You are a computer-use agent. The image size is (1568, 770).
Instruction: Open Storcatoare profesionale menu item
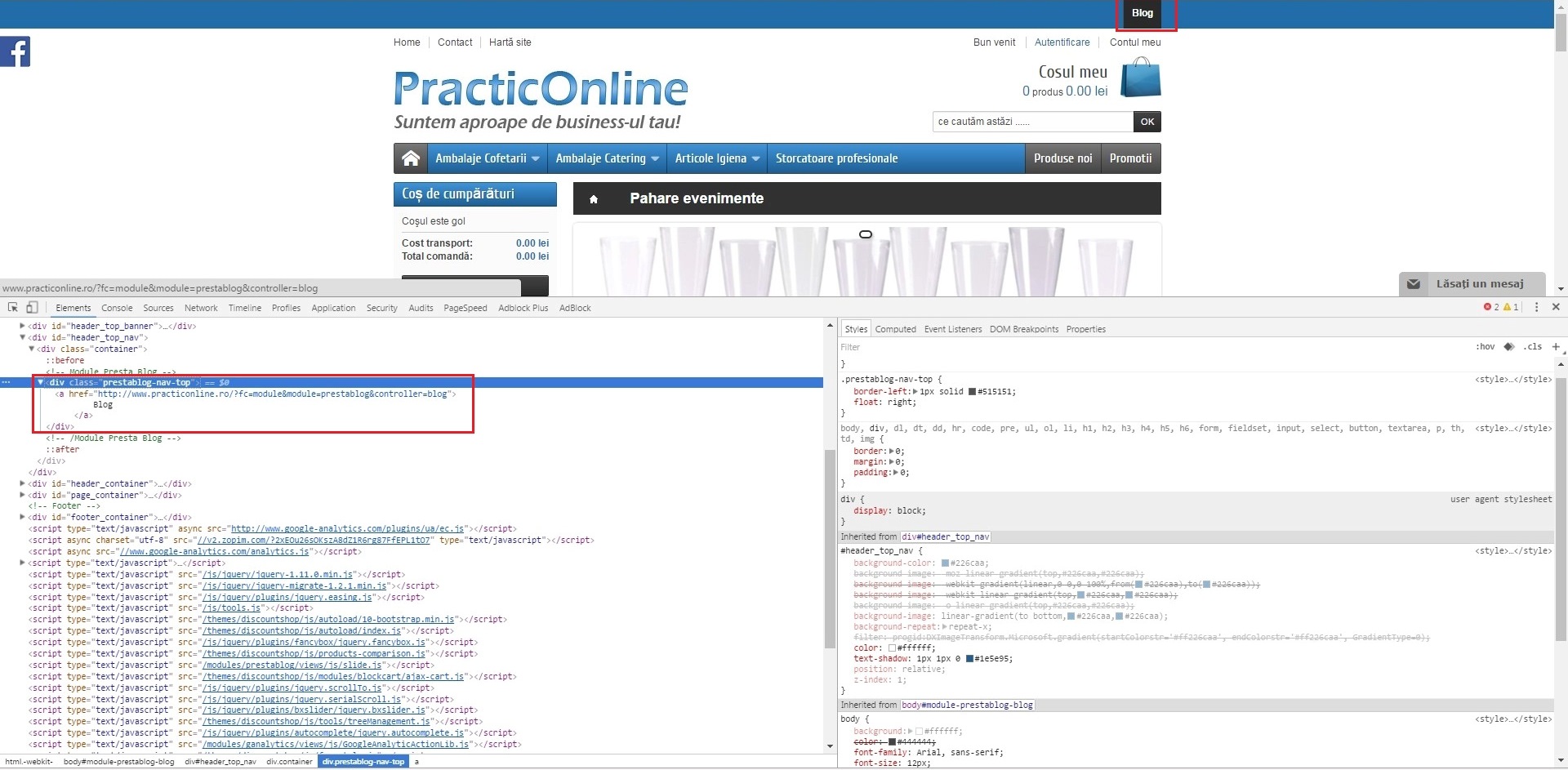click(x=836, y=158)
